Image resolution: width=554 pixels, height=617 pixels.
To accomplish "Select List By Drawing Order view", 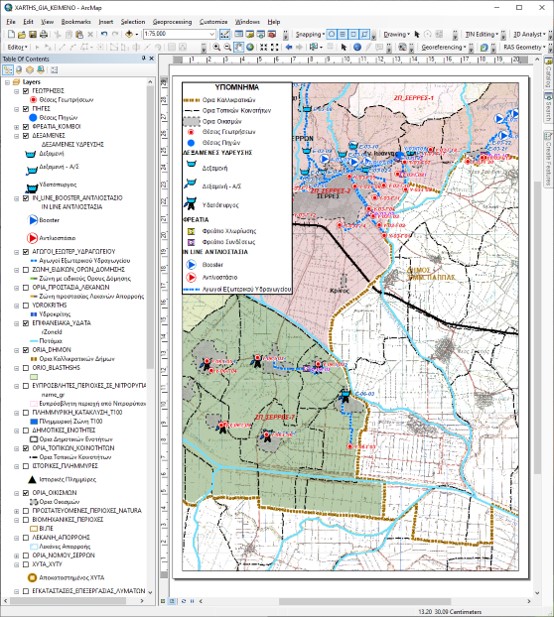I will click(x=7, y=70).
